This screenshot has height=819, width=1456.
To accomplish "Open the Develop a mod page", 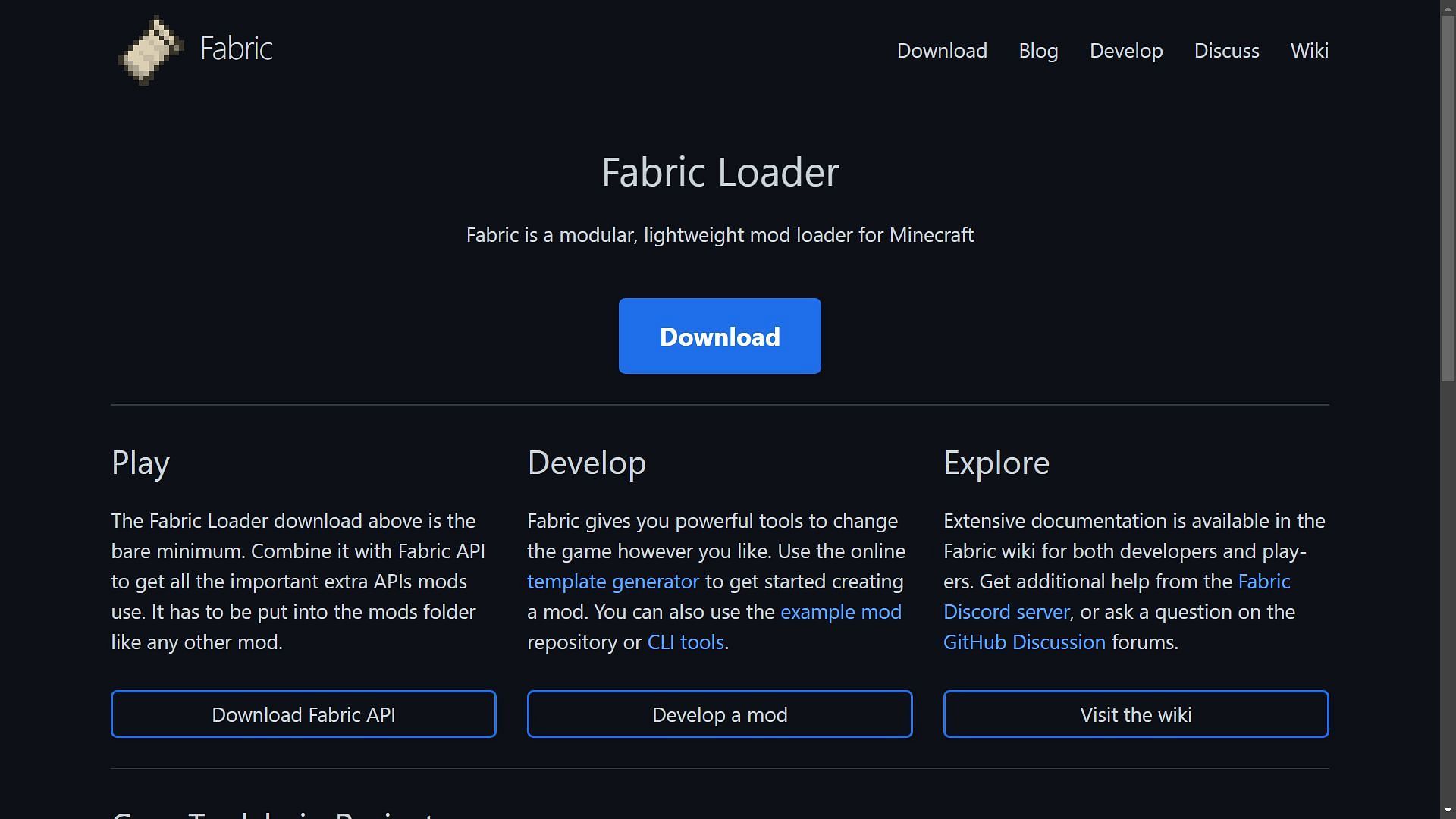I will point(719,714).
